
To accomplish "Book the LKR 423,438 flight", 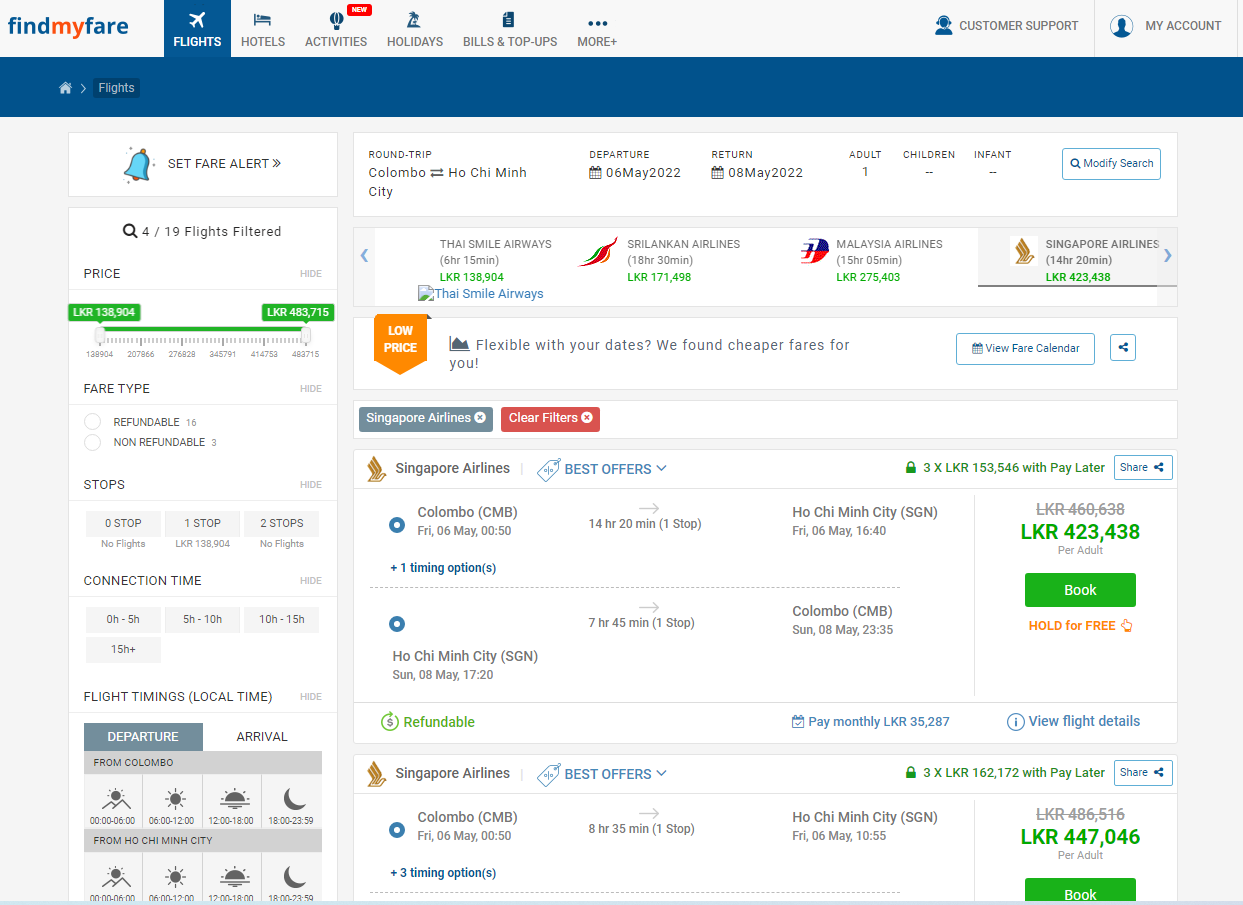I will coord(1080,590).
